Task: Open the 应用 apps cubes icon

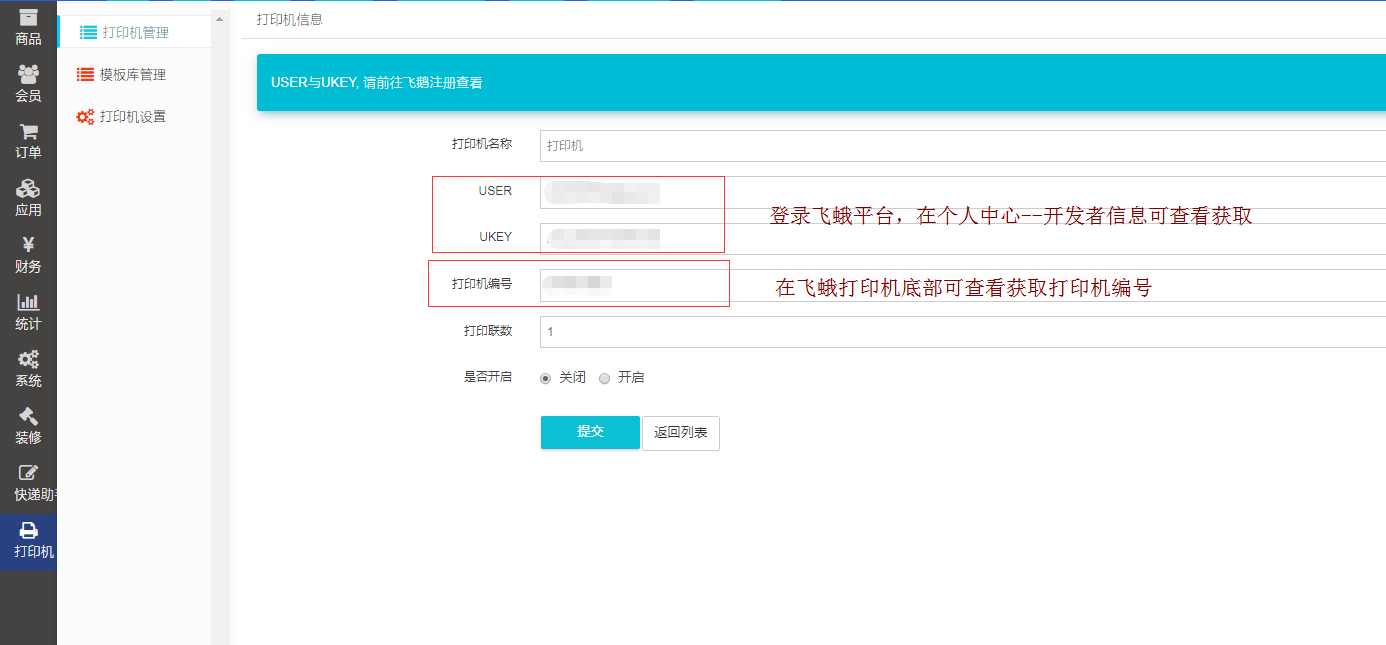Action: click(28, 188)
